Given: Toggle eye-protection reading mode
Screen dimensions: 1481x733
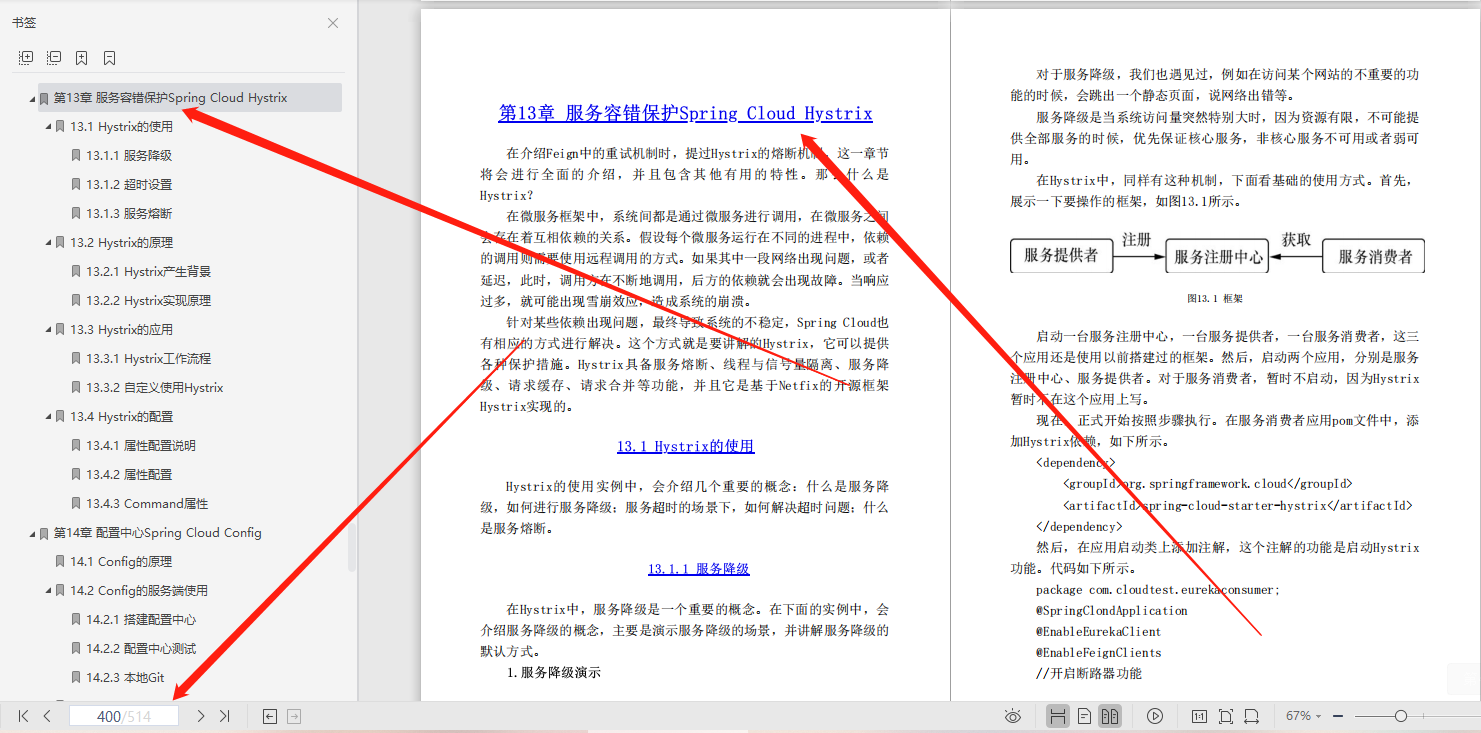Looking at the screenshot, I should point(1013,716).
